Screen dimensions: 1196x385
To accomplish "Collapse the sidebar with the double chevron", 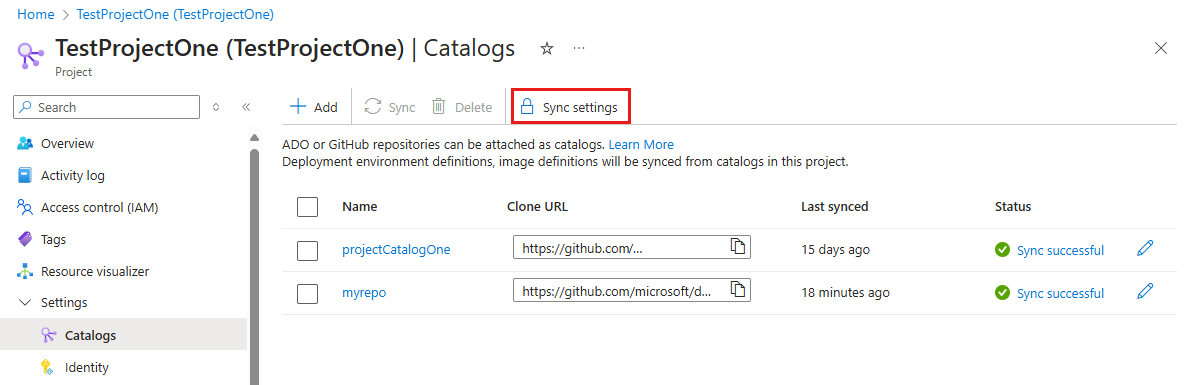I will [x=246, y=107].
